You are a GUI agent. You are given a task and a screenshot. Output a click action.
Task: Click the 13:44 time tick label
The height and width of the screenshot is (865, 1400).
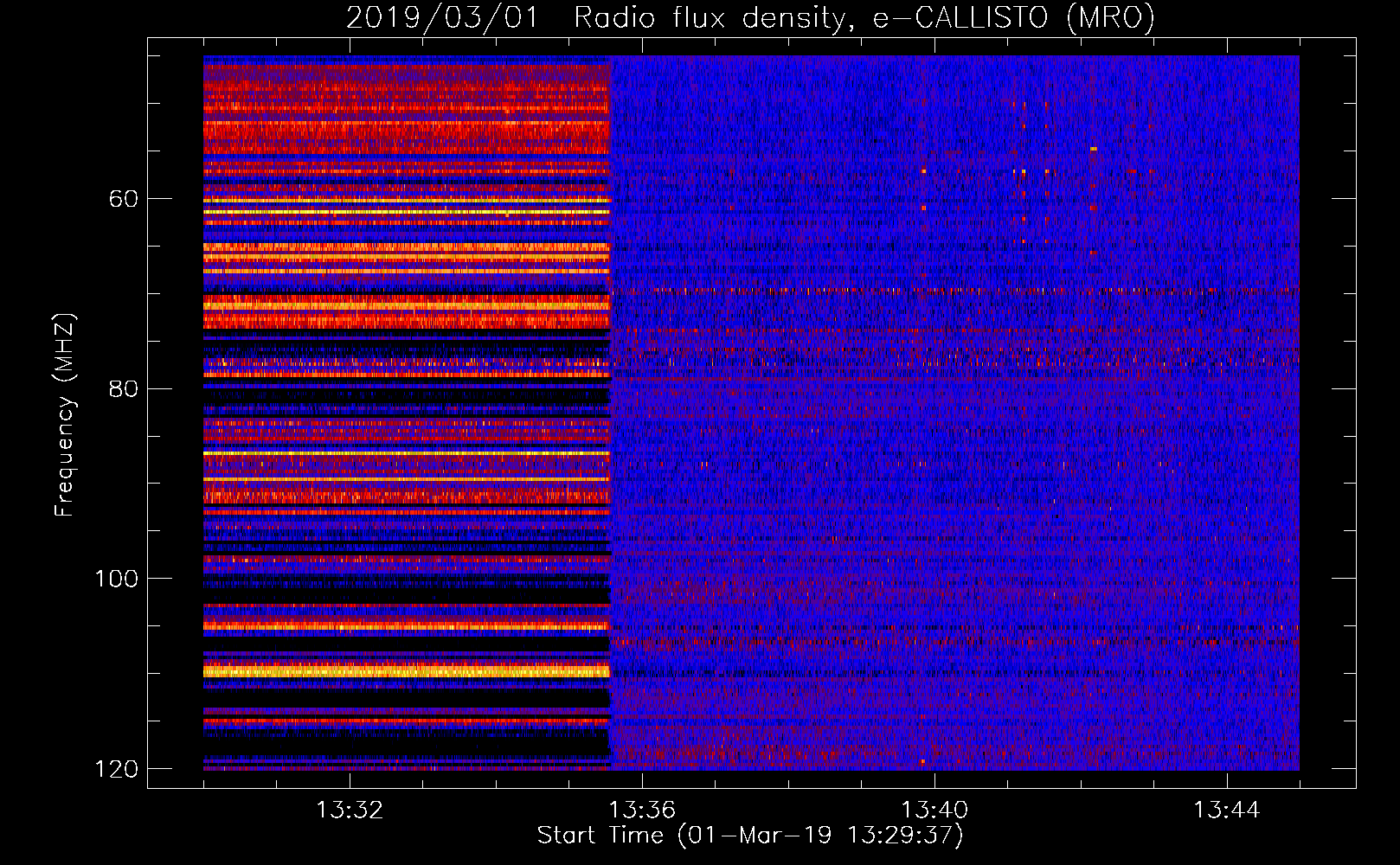[x=1227, y=811]
